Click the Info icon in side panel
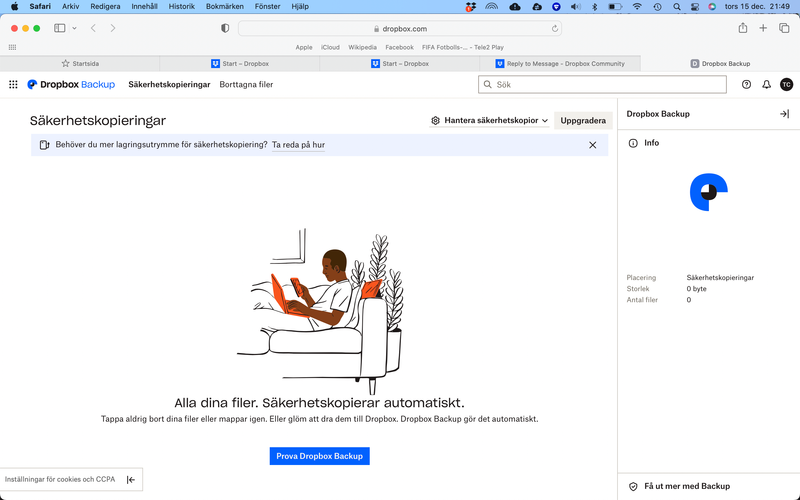 (633, 143)
